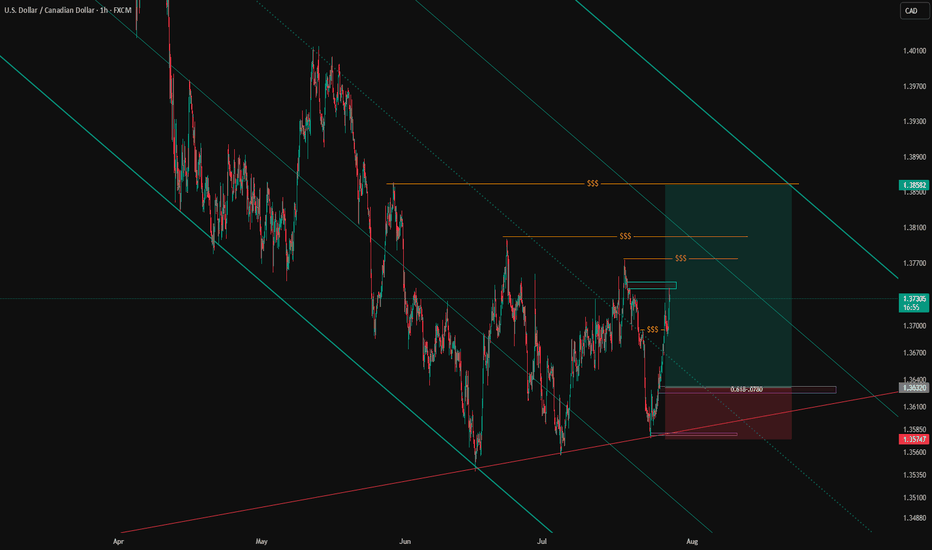Image resolution: width=932 pixels, height=550 pixels.
Task: Click the 1.35100 price axis label
Action: 914,498
